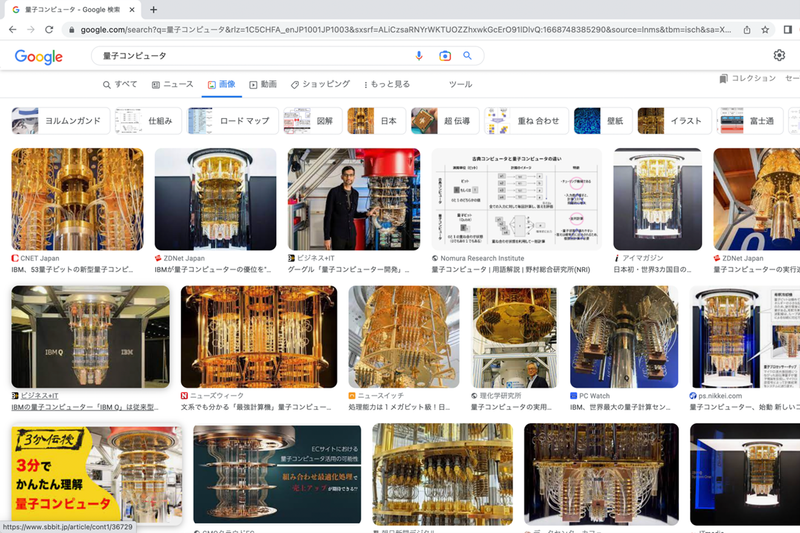The width and height of the screenshot is (800, 533).
Task: Open コレクション bookmark icon
Action: pos(723,79)
